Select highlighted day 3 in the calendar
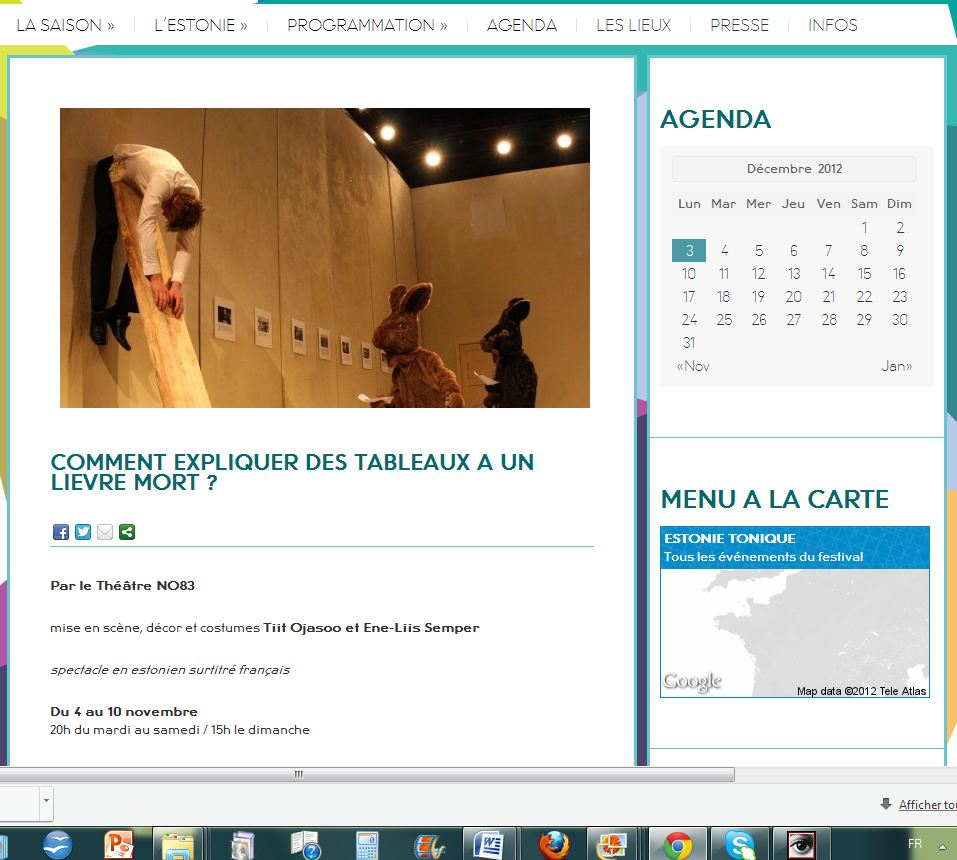Image resolution: width=957 pixels, height=860 pixels. coord(689,251)
